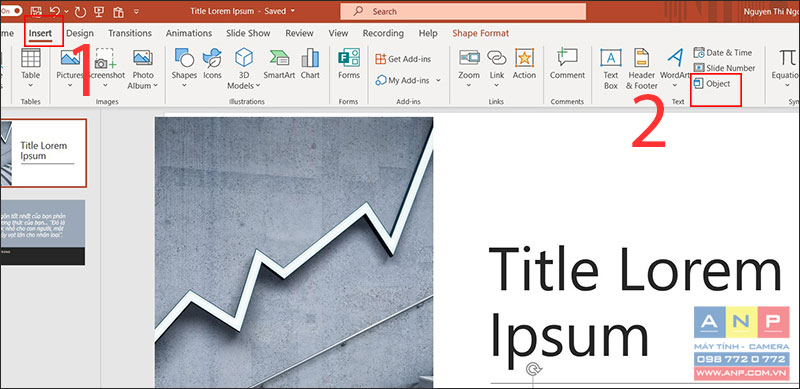Expand the Photo Album dropdown
800x389 pixels.
pos(155,86)
